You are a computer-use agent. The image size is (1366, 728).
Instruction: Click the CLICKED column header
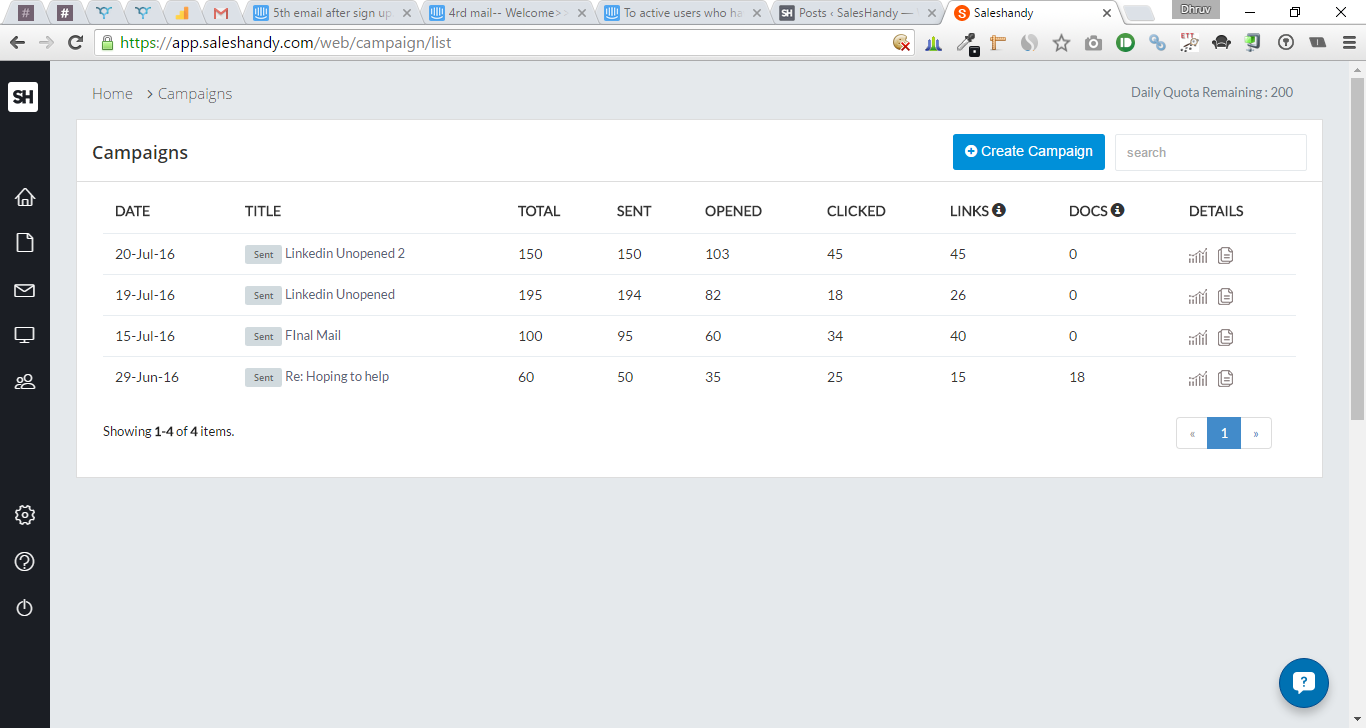[x=856, y=211]
